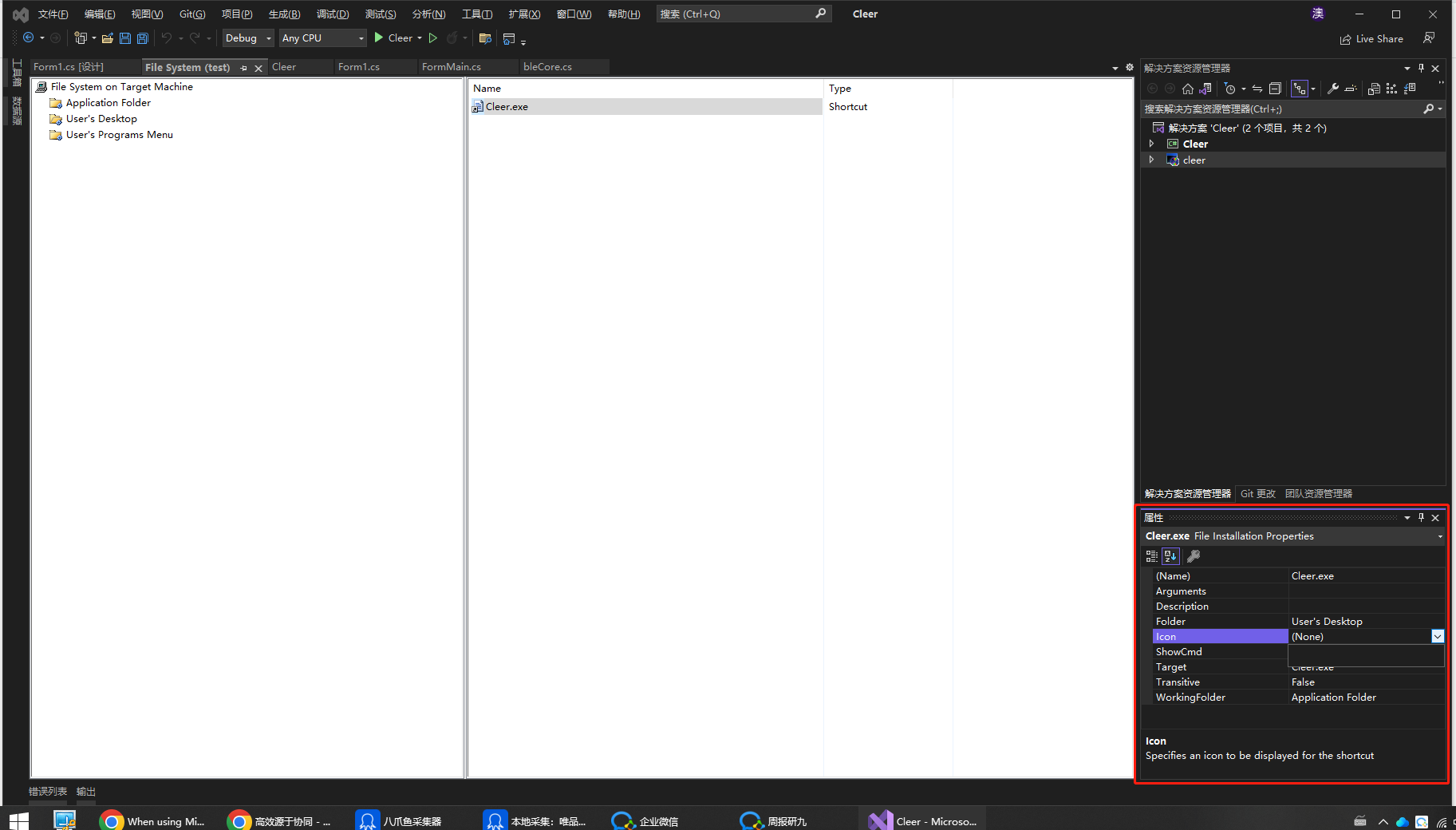
Task: Click Switch Views icon in Solution Explorer
Action: [1205, 89]
